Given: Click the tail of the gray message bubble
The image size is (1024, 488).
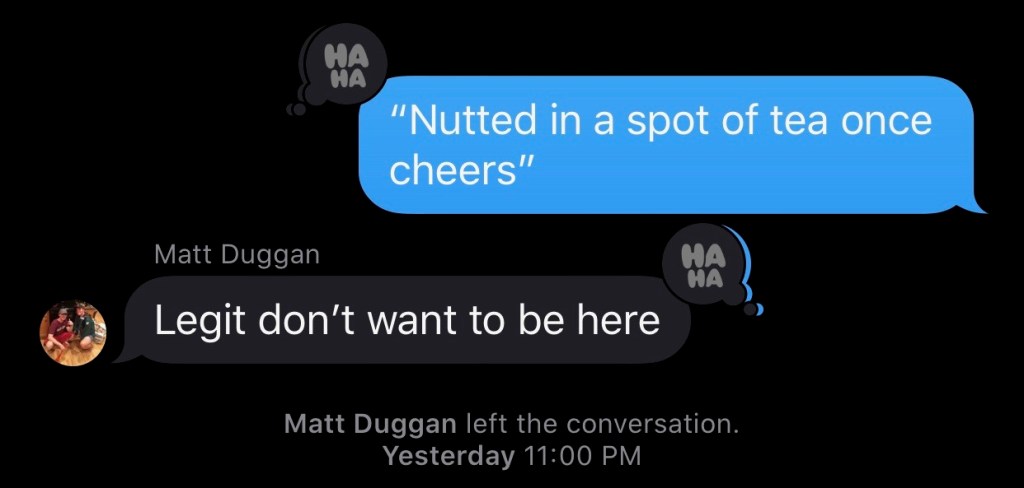Looking at the screenshot, I should coord(123,357).
